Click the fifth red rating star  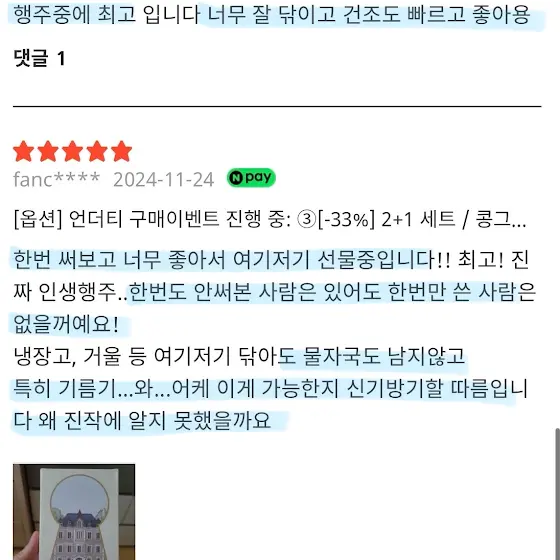pyautogui.click(x=121, y=151)
